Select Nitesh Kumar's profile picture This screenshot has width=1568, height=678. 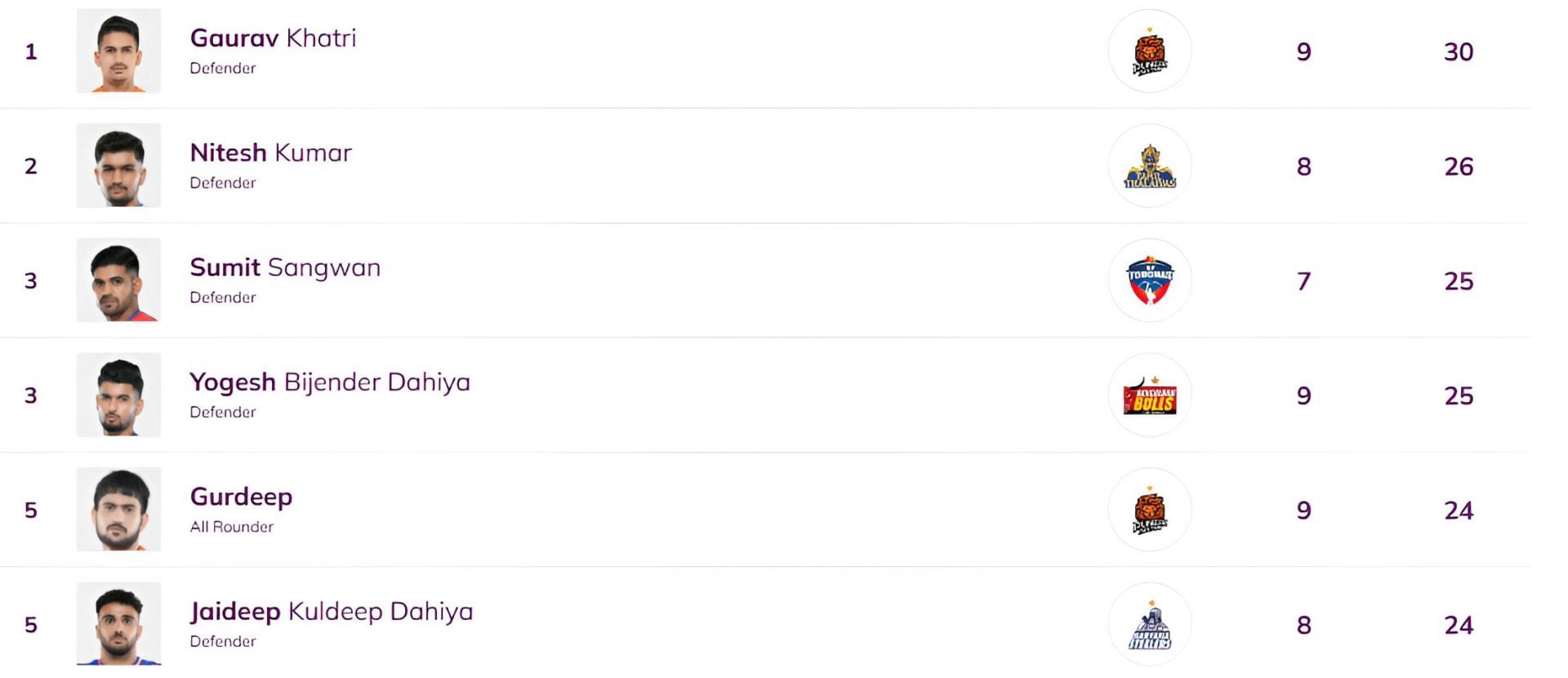click(x=118, y=166)
